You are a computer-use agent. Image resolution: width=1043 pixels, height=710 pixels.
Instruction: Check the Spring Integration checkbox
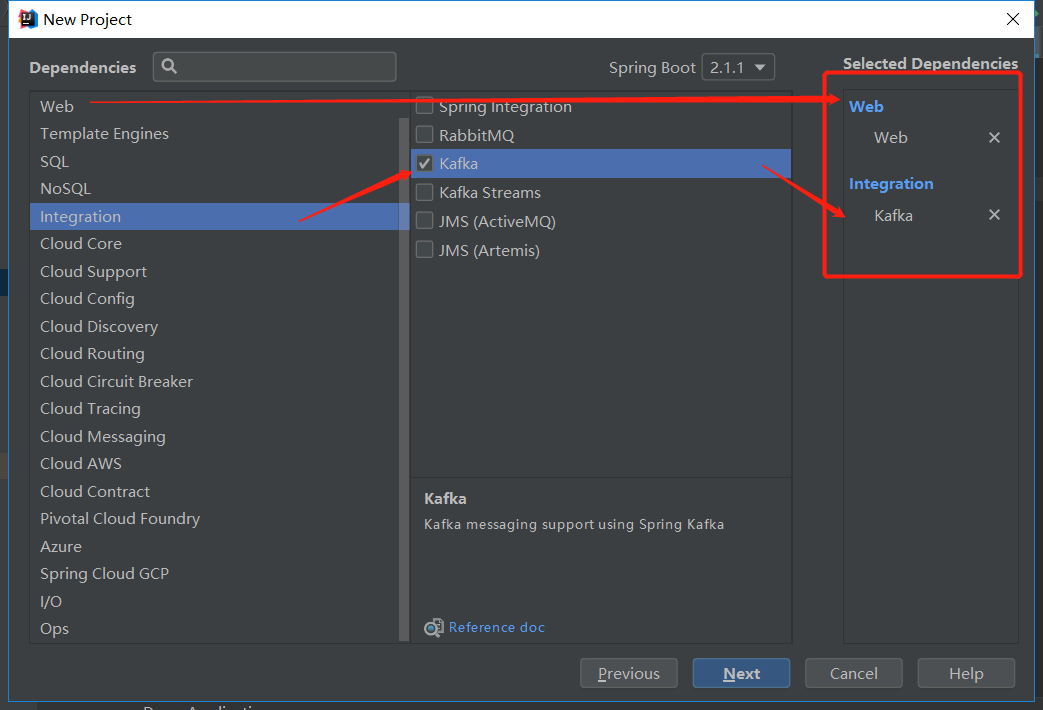[x=424, y=106]
